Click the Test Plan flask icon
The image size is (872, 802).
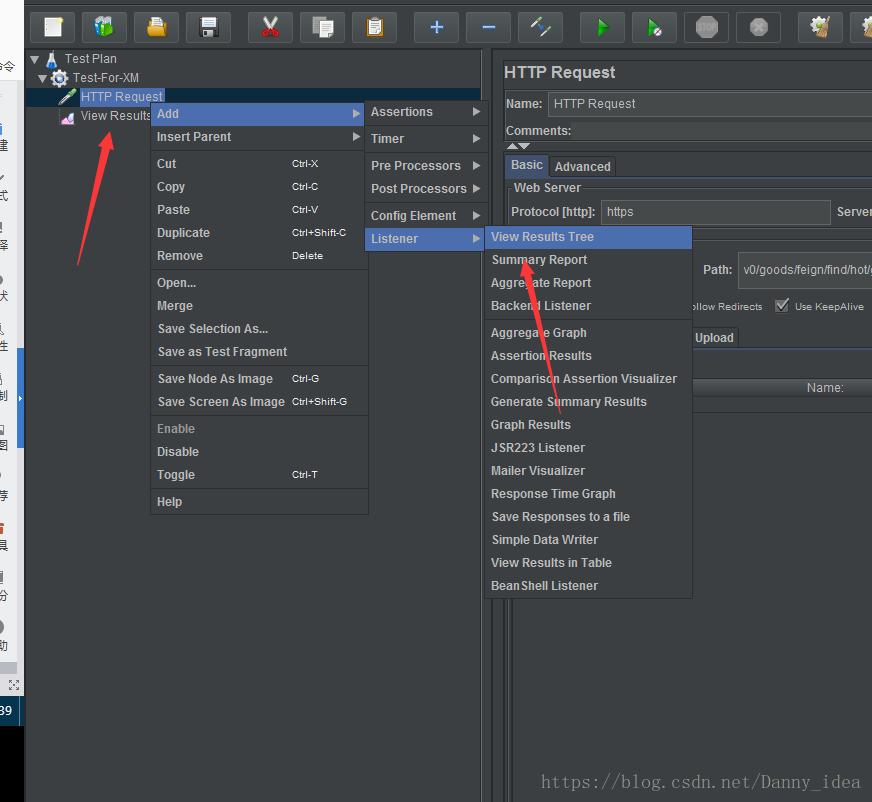pos(52,59)
